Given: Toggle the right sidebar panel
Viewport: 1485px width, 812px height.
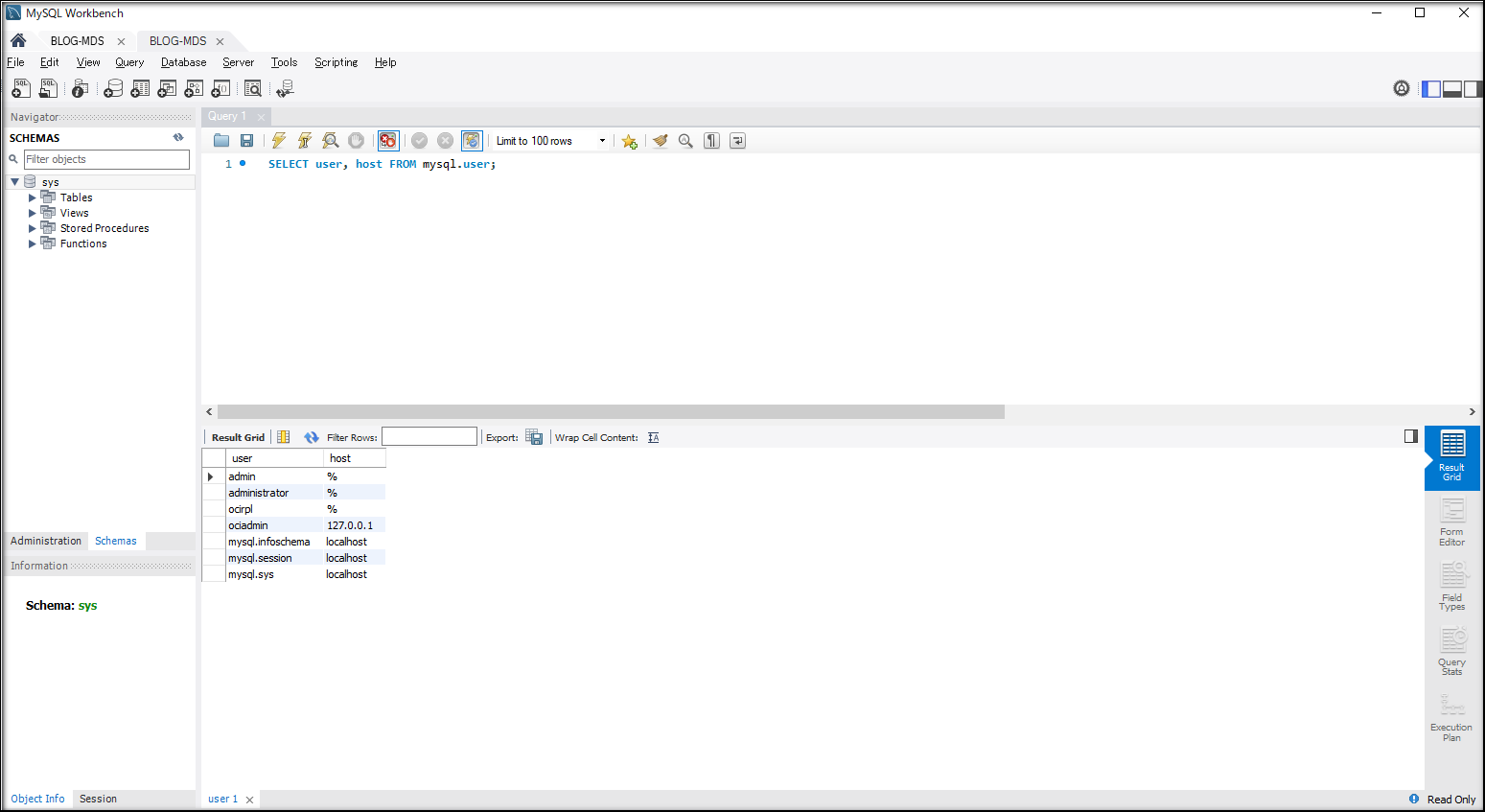Looking at the screenshot, I should [1472, 89].
